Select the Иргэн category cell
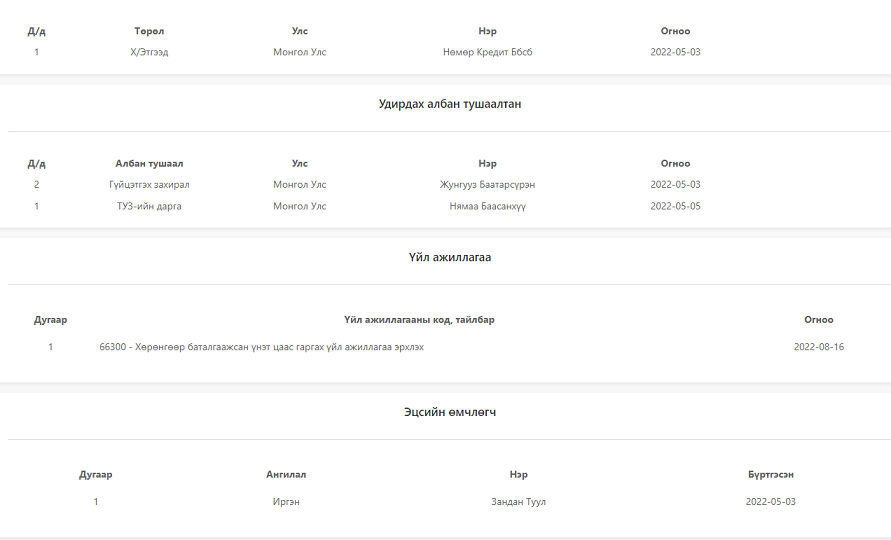The width and height of the screenshot is (891, 540). (x=286, y=502)
